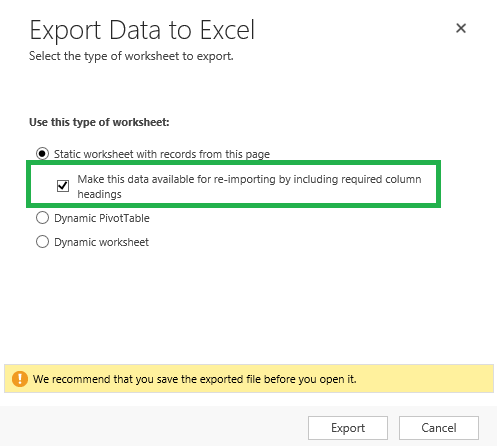This screenshot has height=446, width=497.
Task: Click the 'Select the type of worksheet' subtitle
Action: point(131,56)
